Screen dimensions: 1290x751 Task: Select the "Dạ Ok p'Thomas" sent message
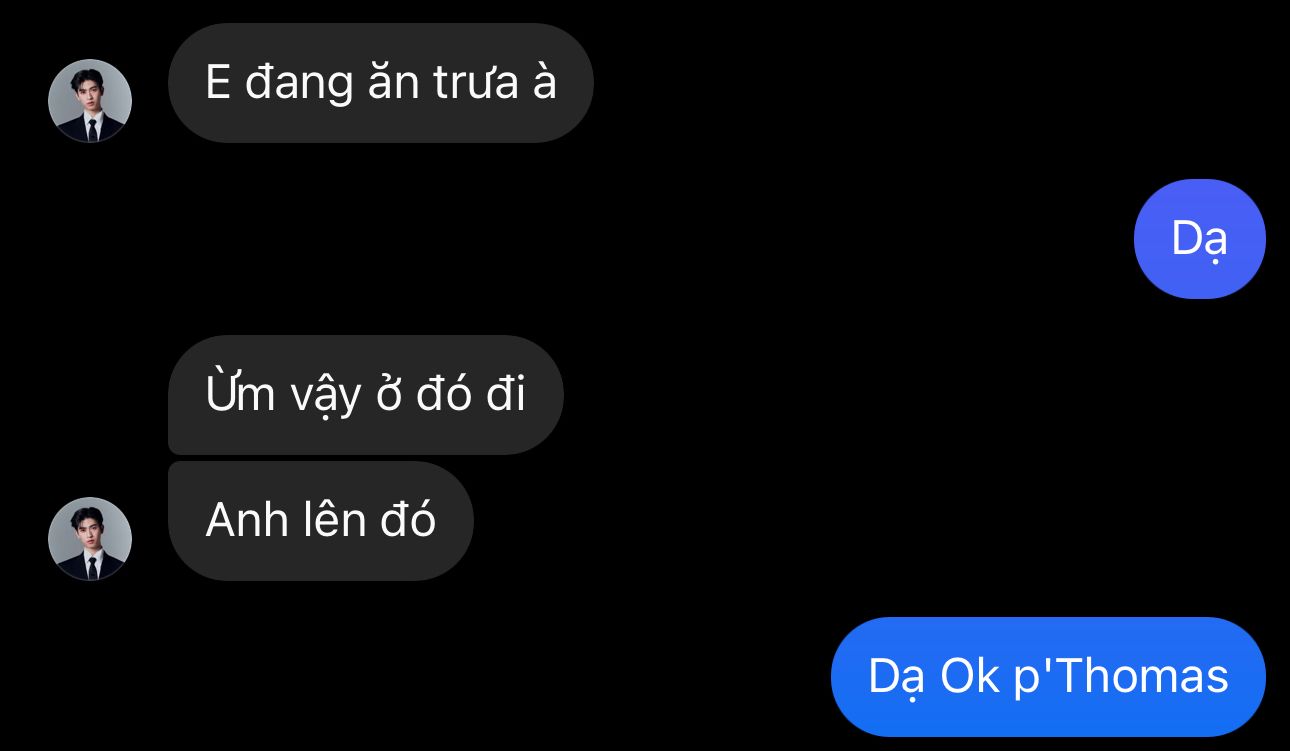coord(1048,677)
